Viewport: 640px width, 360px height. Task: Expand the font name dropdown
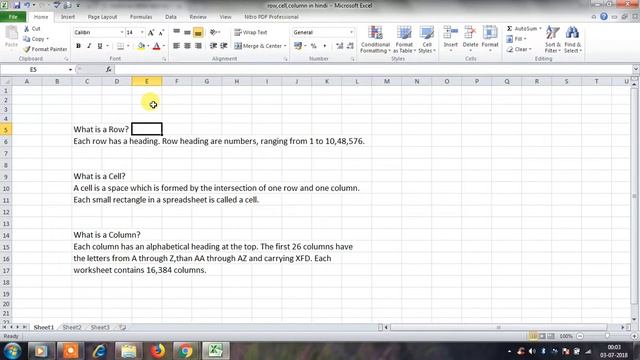point(122,32)
